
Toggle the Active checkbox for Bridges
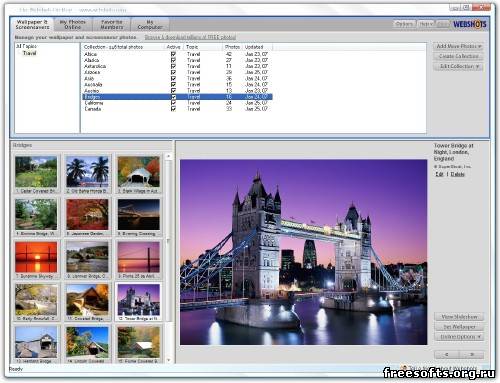point(173,97)
